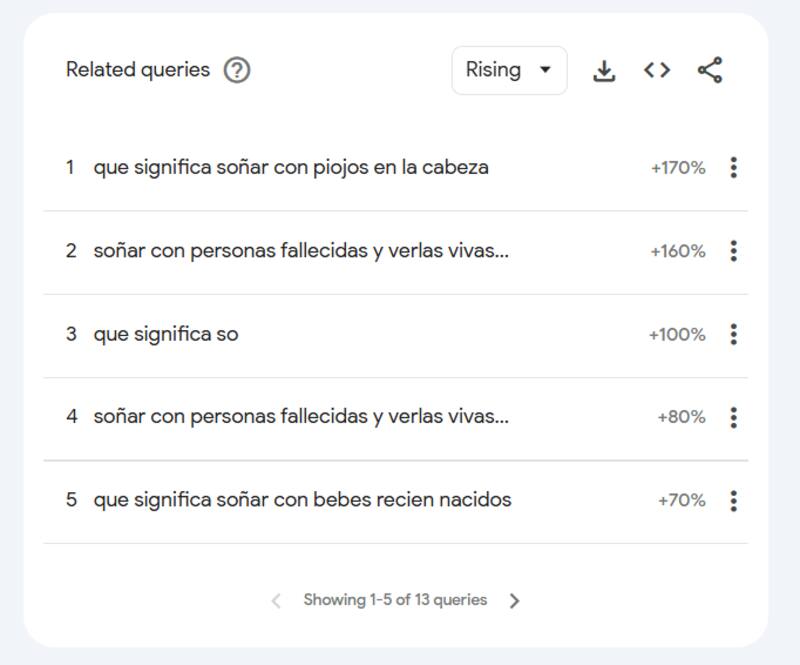Screen dimensions: 800x665
Task: Open three-dot menu for bebes recien nacidos query
Action: tap(733, 500)
